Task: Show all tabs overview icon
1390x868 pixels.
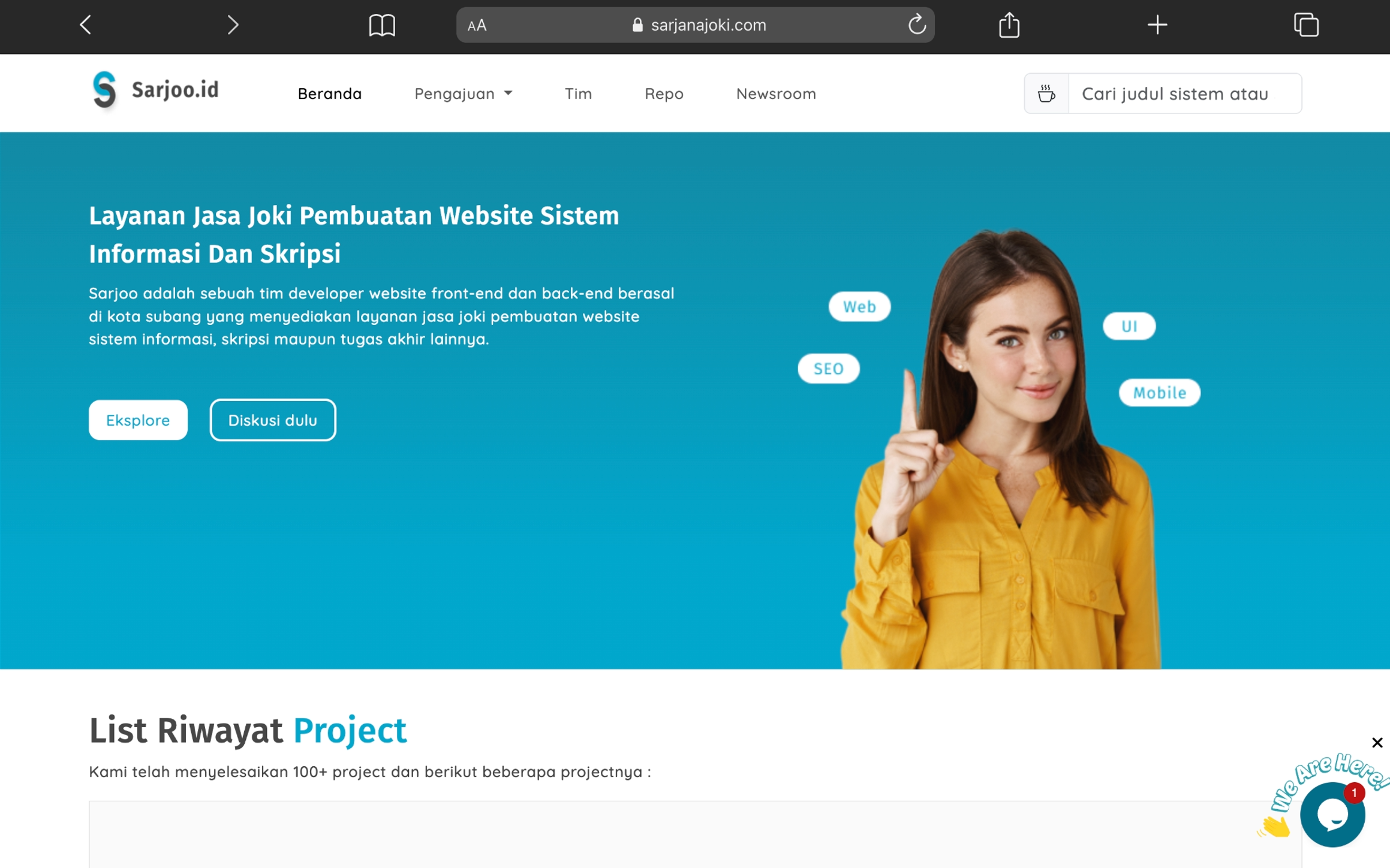Action: coord(1305,25)
